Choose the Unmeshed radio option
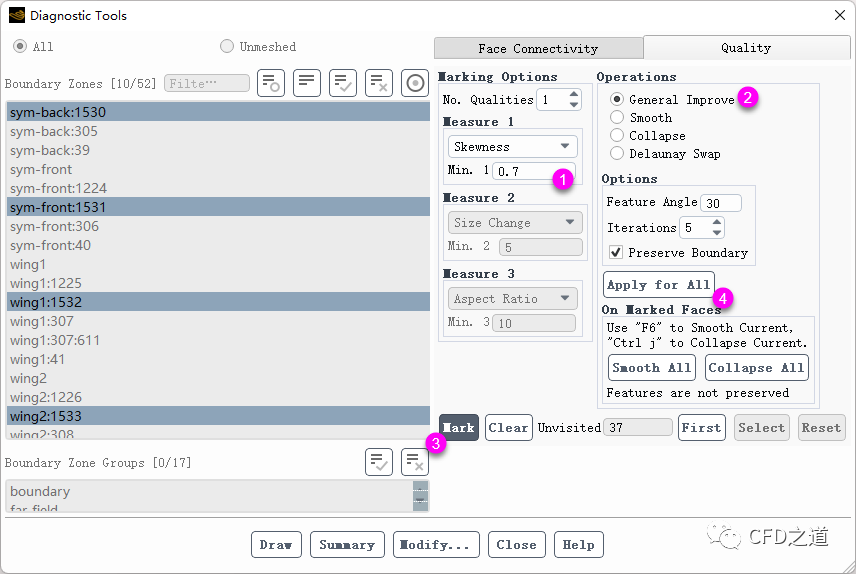 pyautogui.click(x=227, y=46)
